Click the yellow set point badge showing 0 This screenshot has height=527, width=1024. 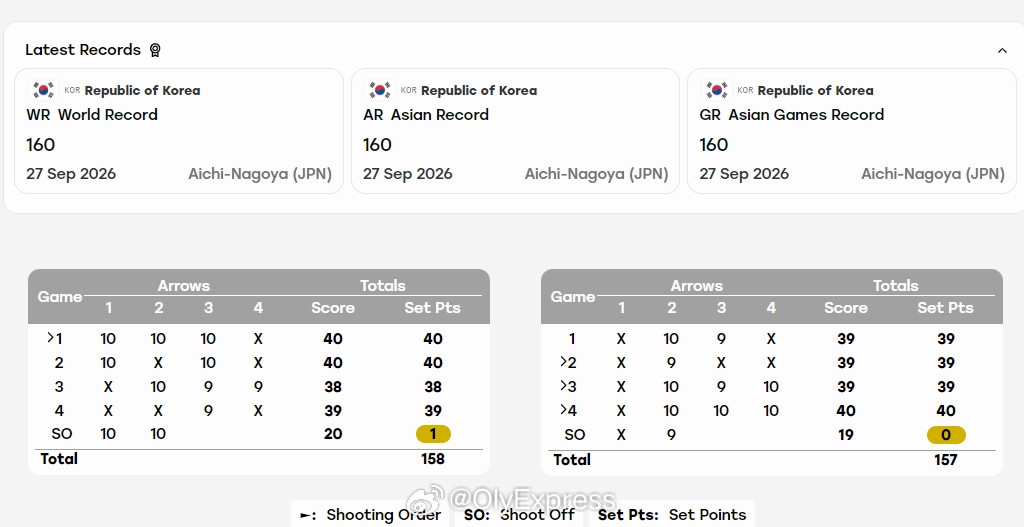coord(946,435)
